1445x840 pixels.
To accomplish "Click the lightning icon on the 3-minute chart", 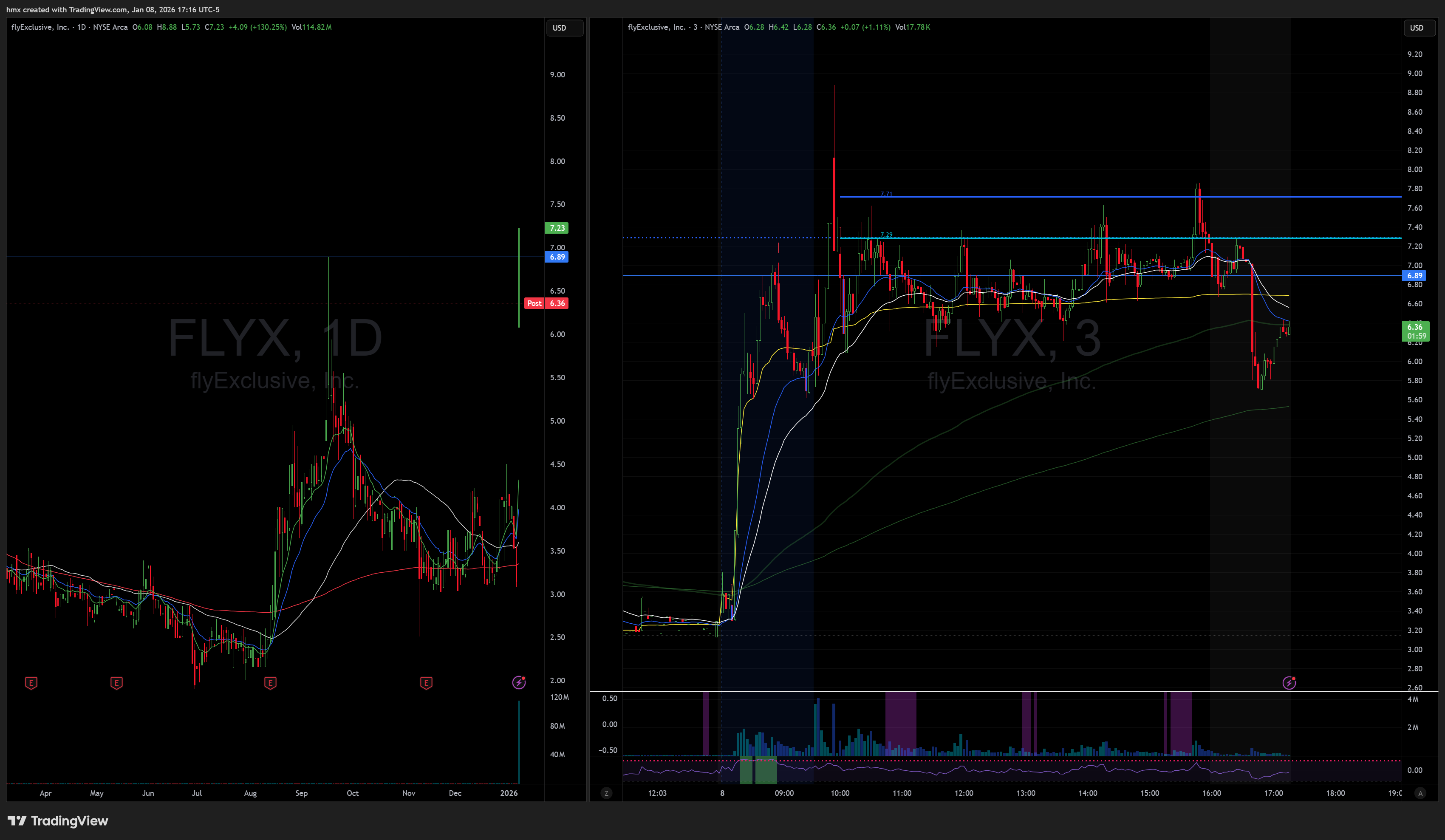I will [1289, 683].
